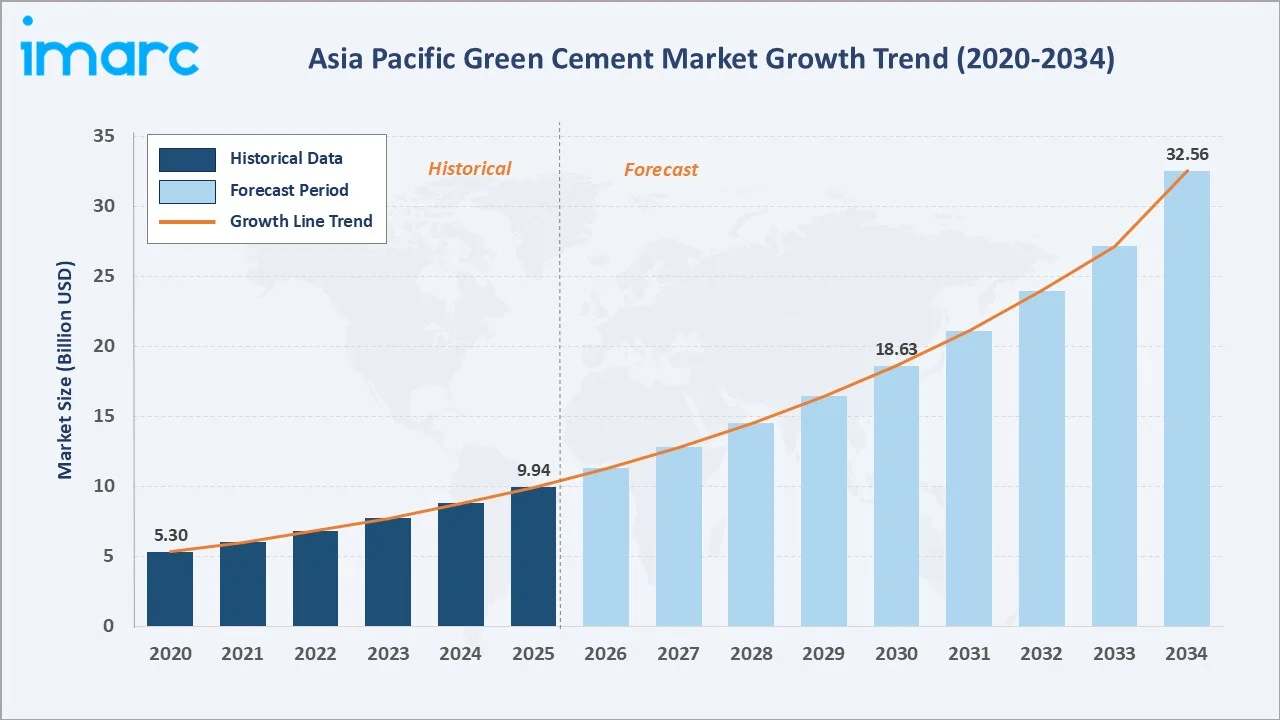Click the 2028 x-axis year label
1280x720 pixels.
click(751, 654)
